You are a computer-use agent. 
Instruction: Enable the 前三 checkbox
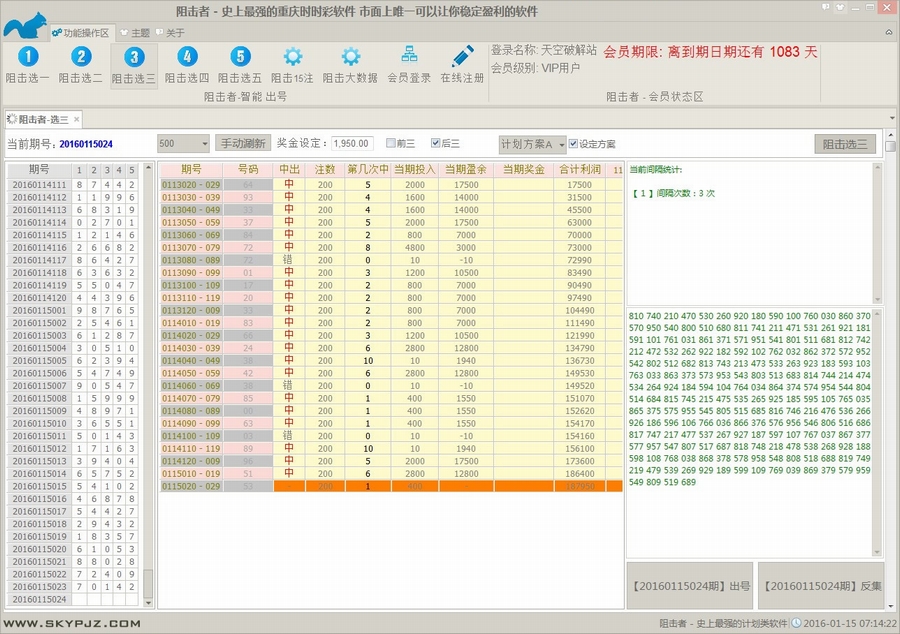click(391, 143)
